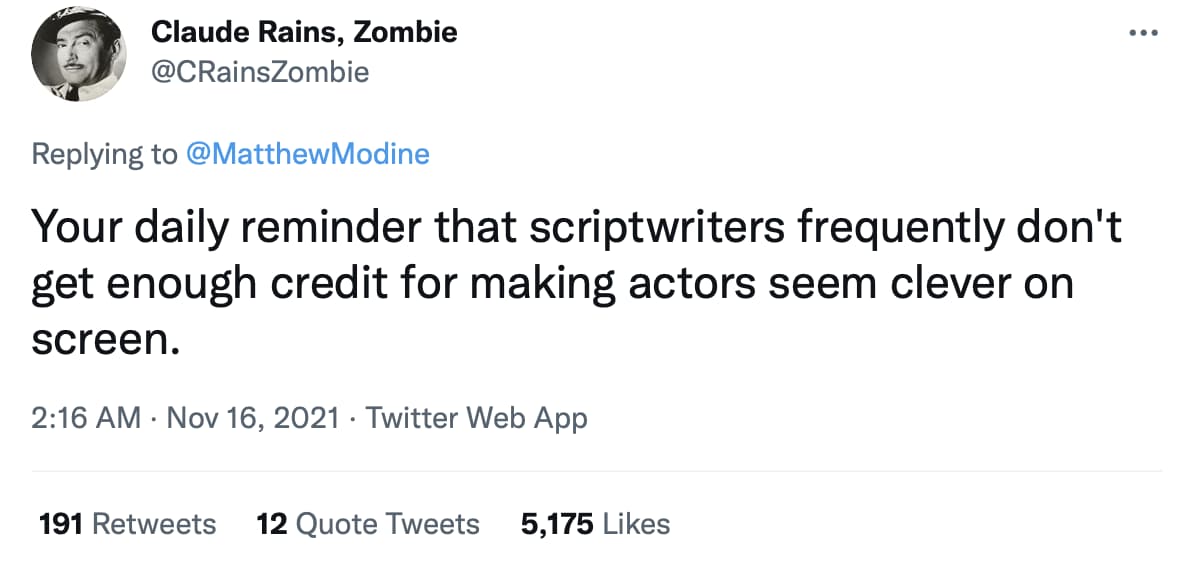
Task: Click the word 'frequently' in the tweet
Action: point(900,229)
